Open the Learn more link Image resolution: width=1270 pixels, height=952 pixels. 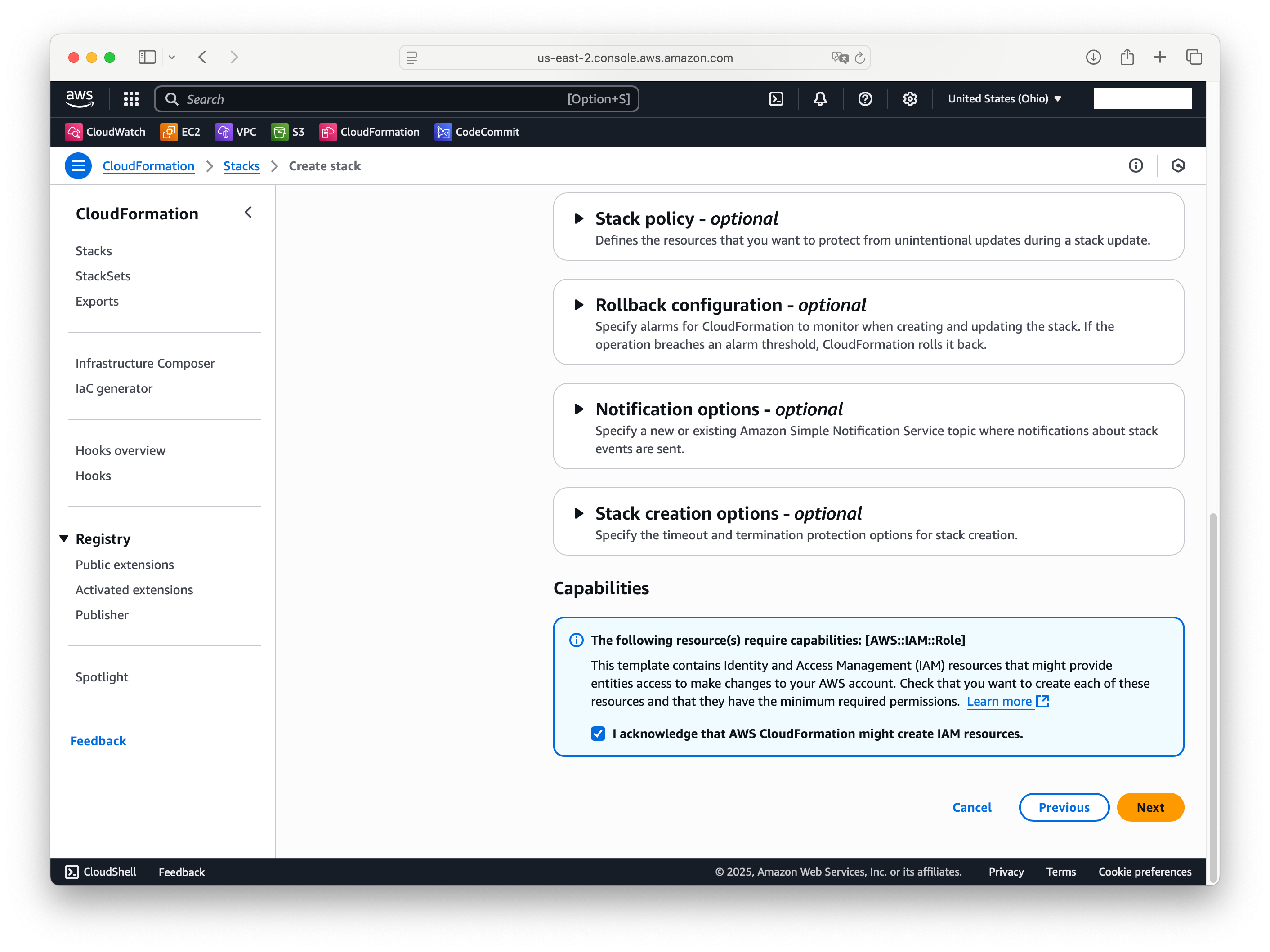point(999,701)
